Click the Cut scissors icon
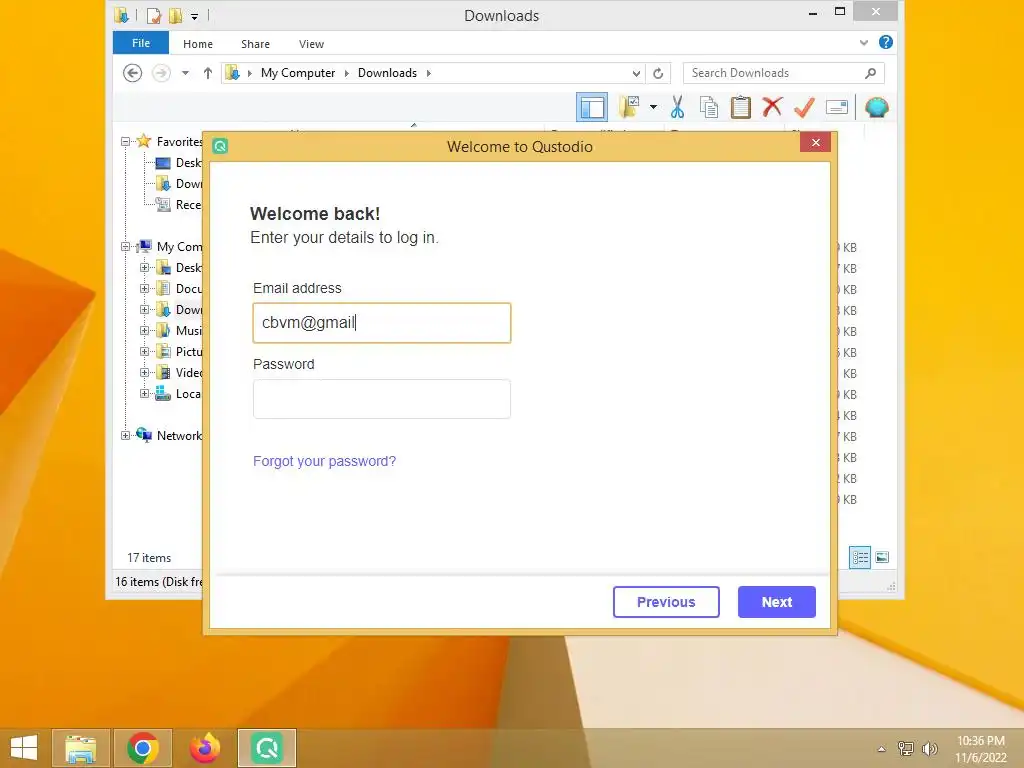This screenshot has height=768, width=1024. 677,107
